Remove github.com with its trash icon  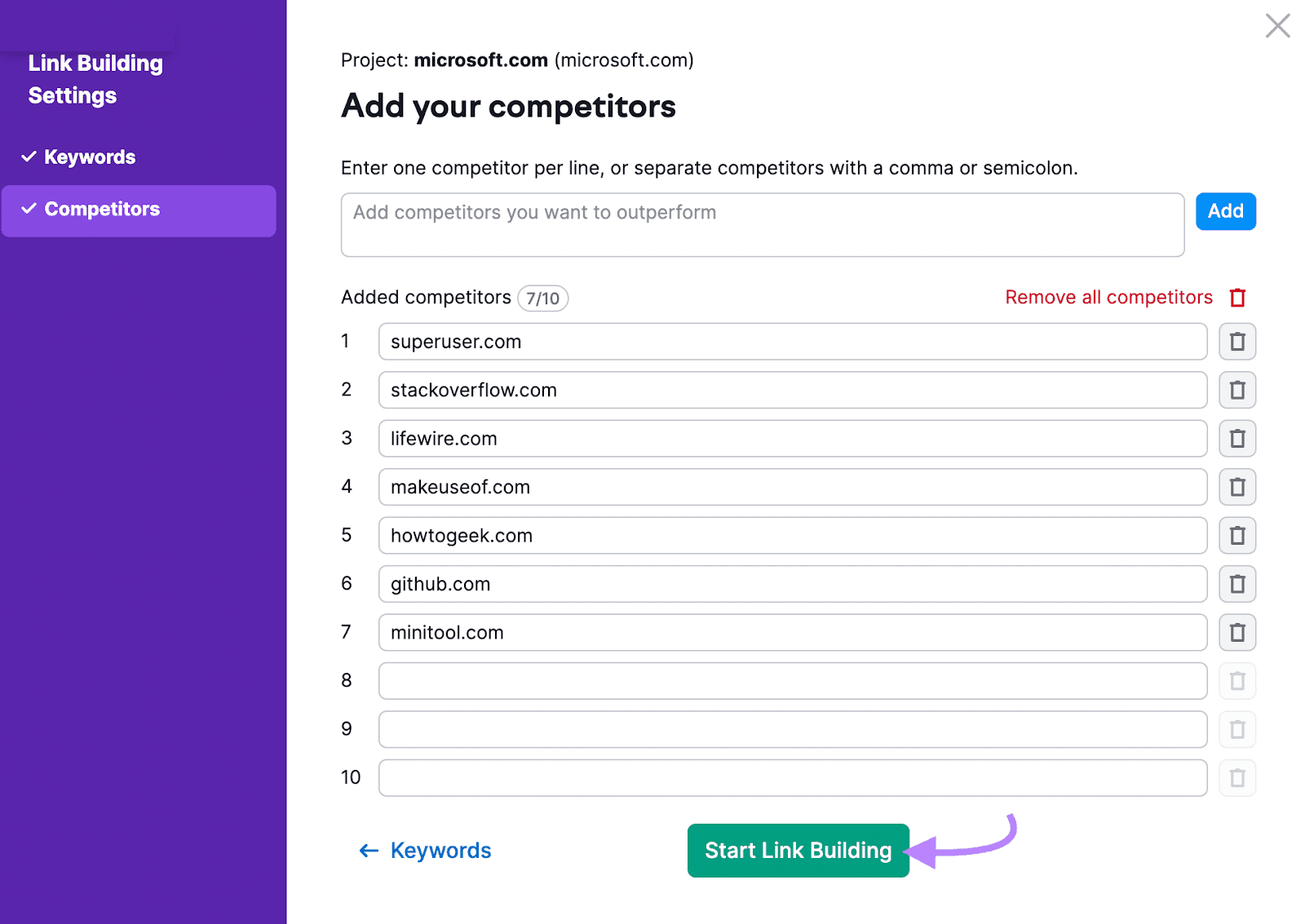point(1237,584)
